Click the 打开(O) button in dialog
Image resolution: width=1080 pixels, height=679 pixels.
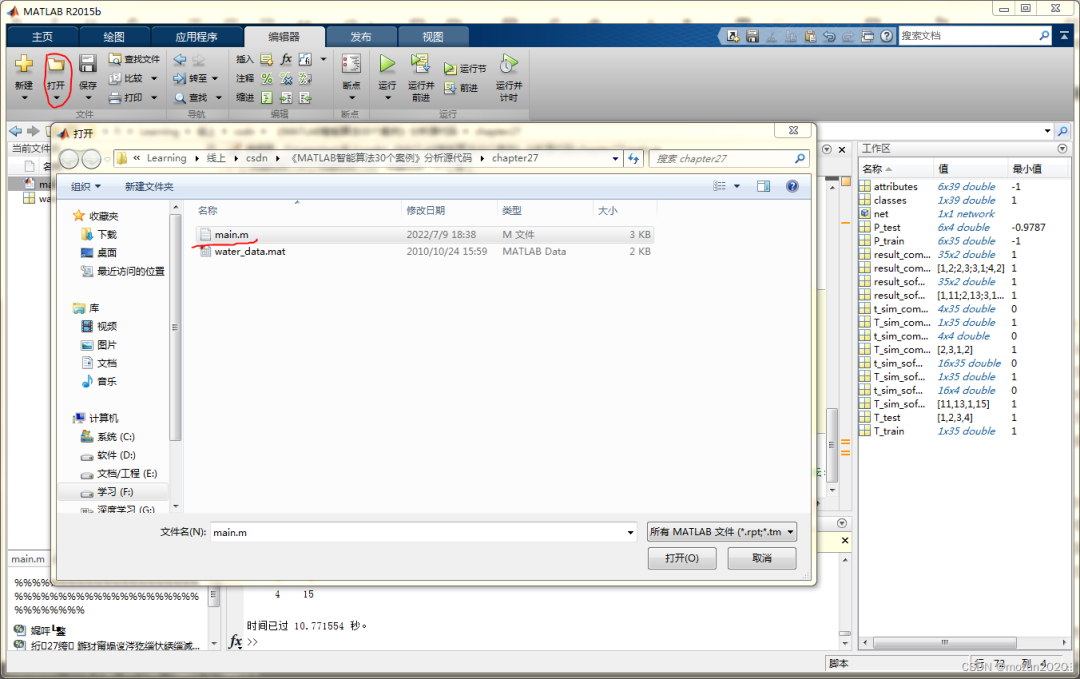tap(682, 558)
